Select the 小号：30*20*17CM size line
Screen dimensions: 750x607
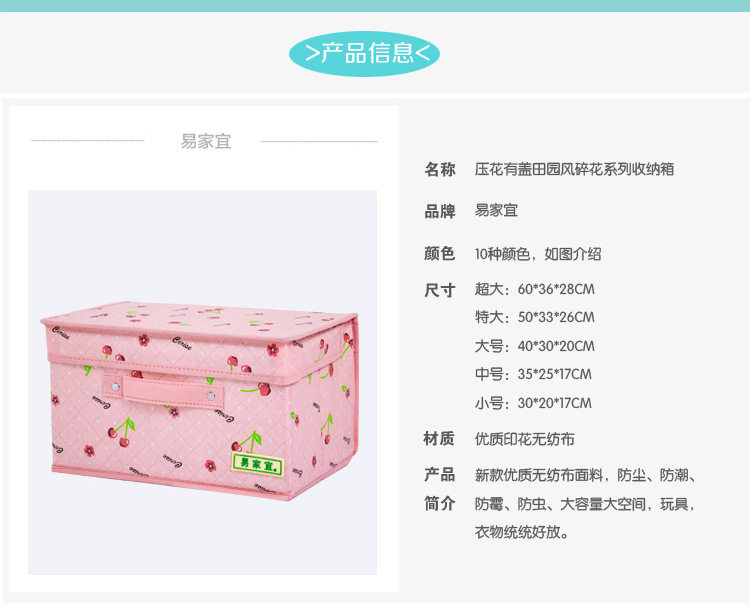click(533, 403)
